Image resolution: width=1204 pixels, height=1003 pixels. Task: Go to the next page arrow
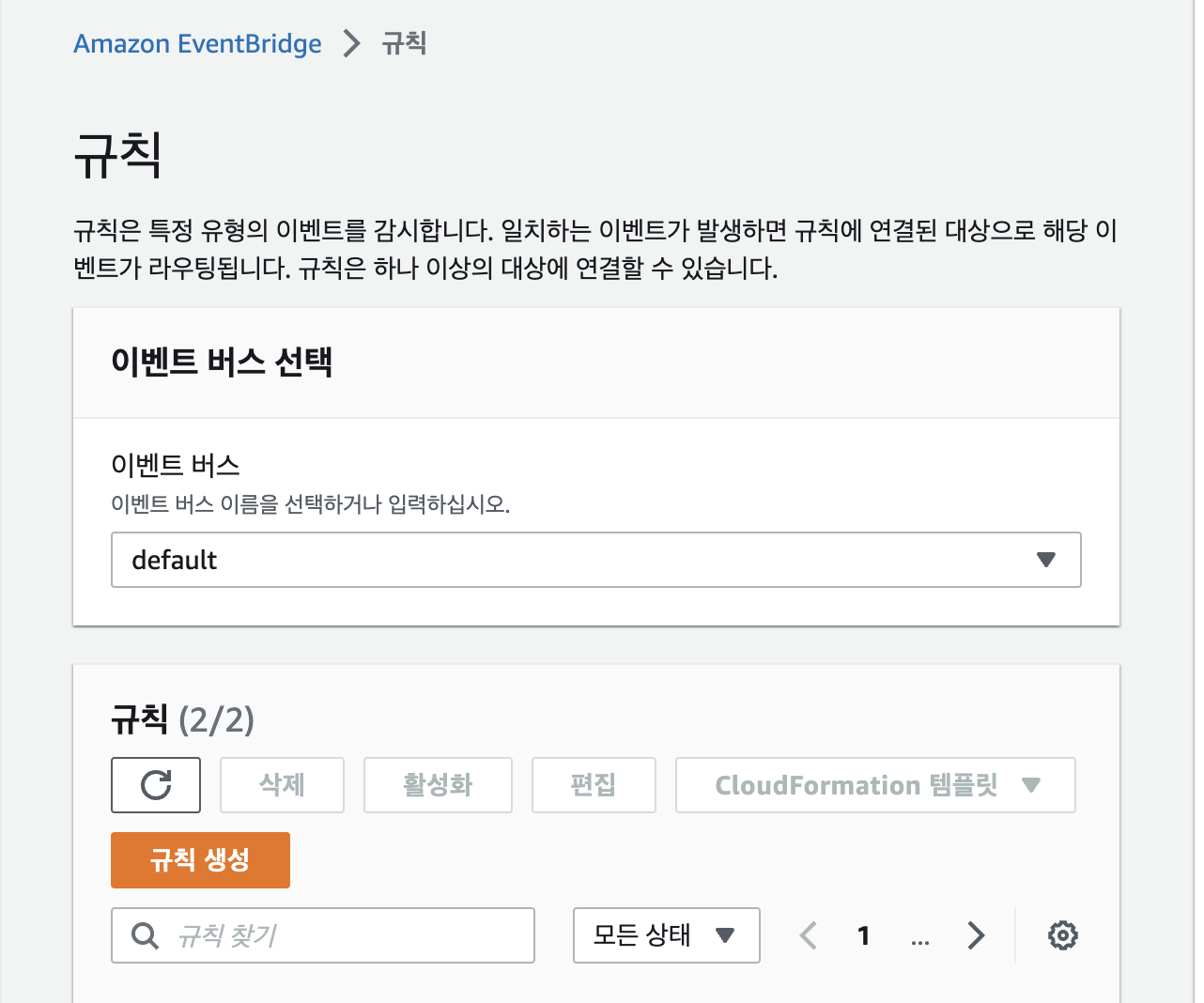tap(976, 935)
